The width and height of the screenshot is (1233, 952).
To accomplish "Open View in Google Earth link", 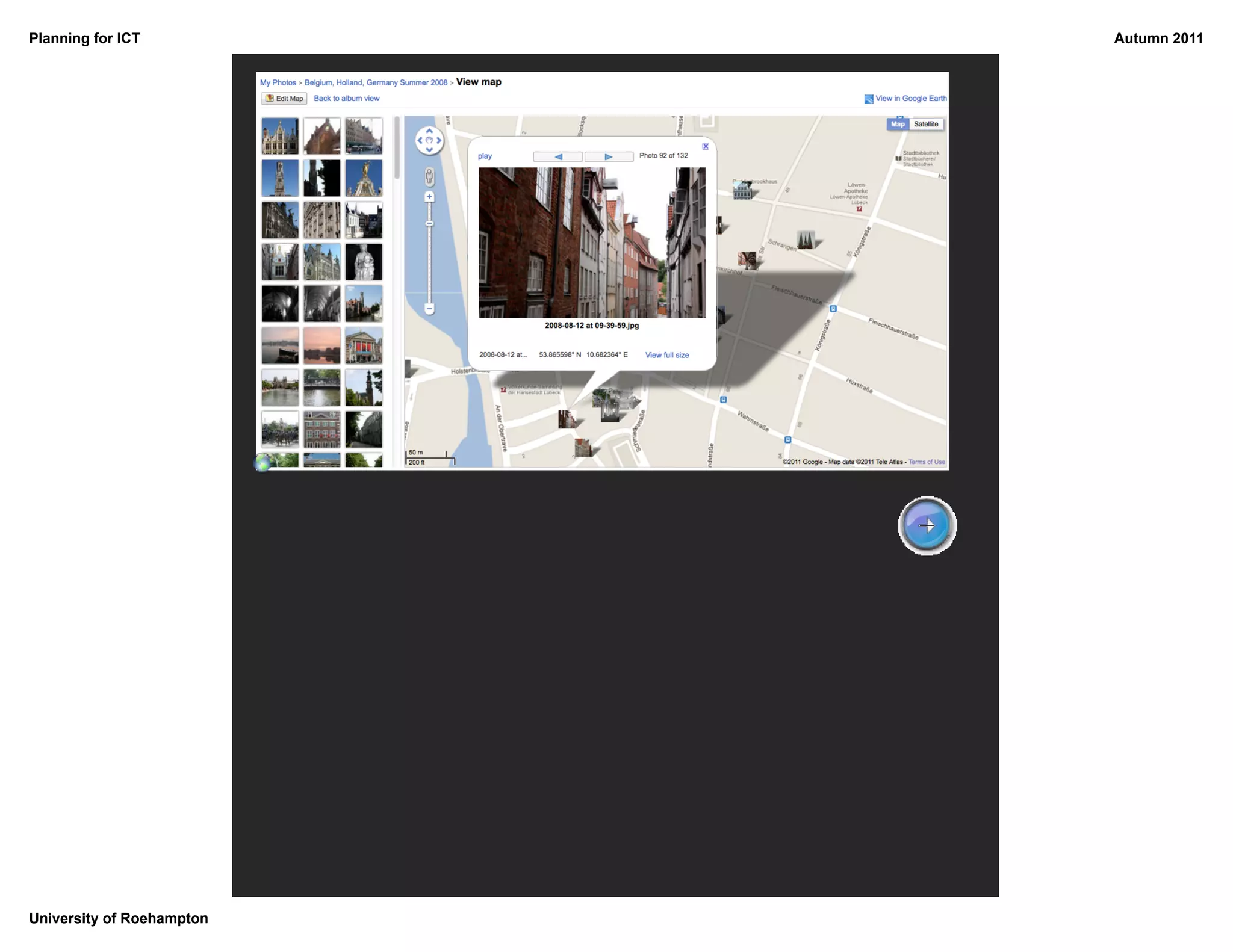I will [910, 99].
